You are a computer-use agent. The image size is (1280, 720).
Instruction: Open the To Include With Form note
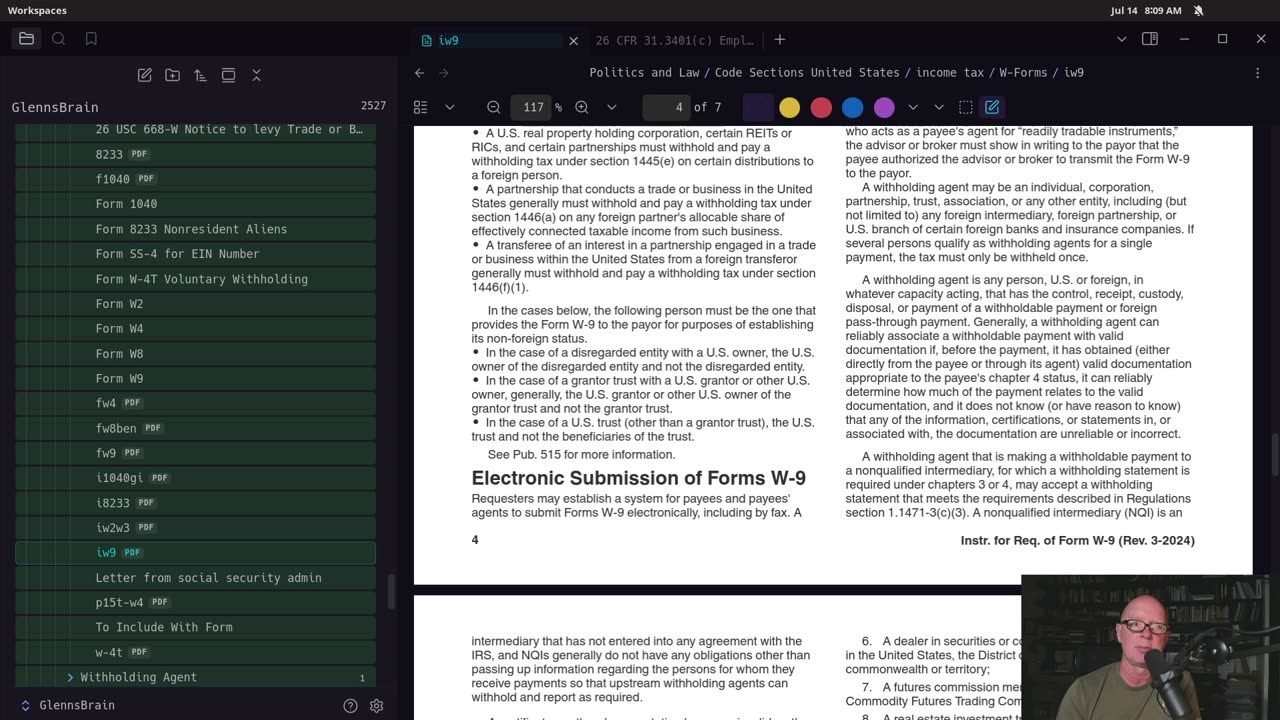click(x=195, y=627)
